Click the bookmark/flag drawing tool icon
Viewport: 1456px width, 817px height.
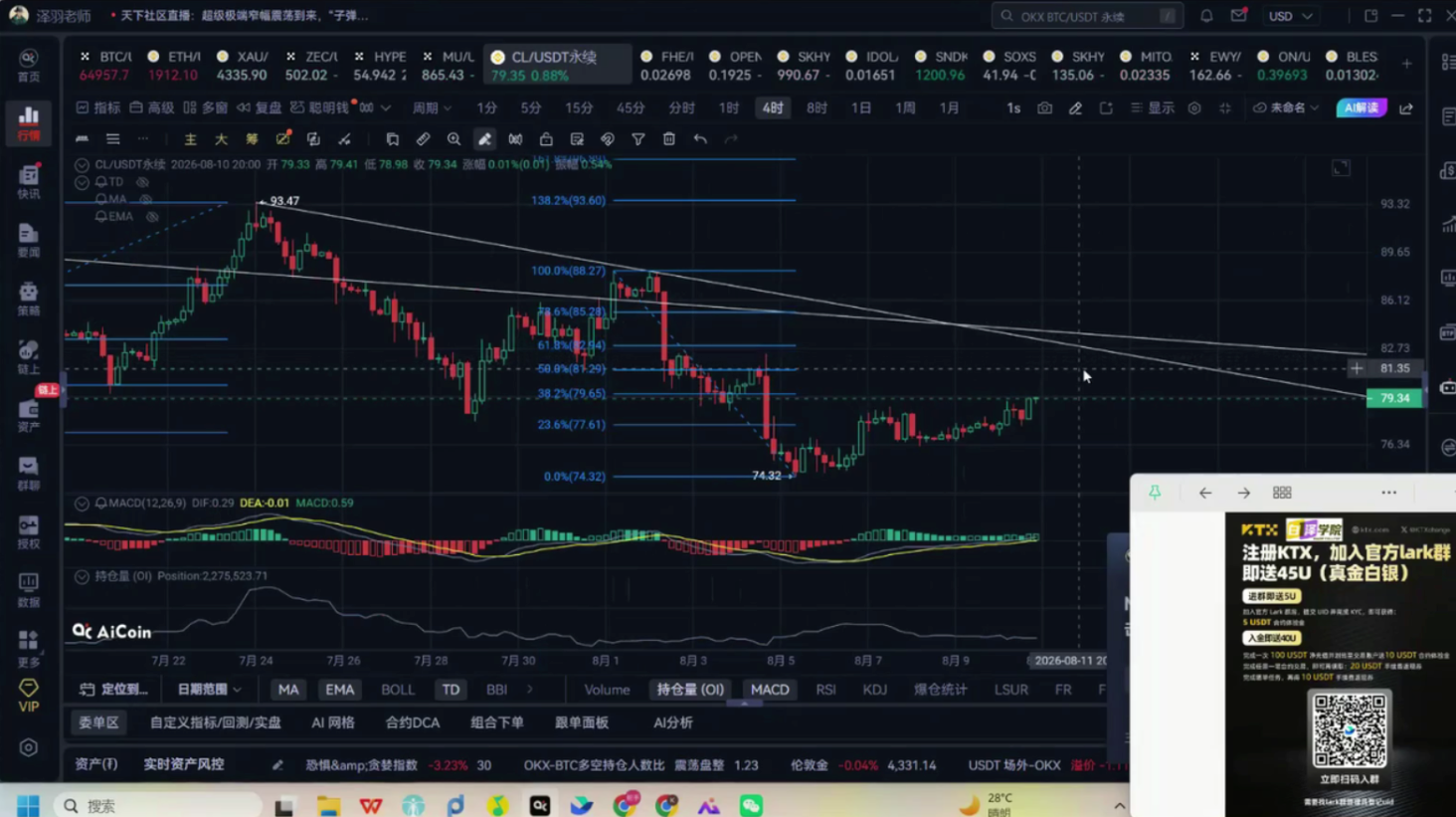tap(392, 139)
